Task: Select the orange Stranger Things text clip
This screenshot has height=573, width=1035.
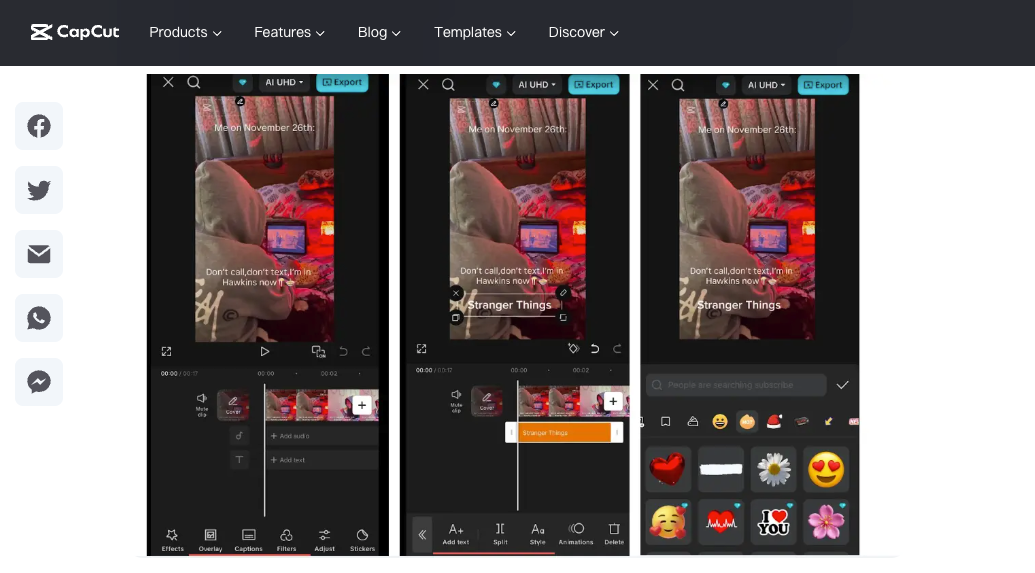Action: (564, 432)
